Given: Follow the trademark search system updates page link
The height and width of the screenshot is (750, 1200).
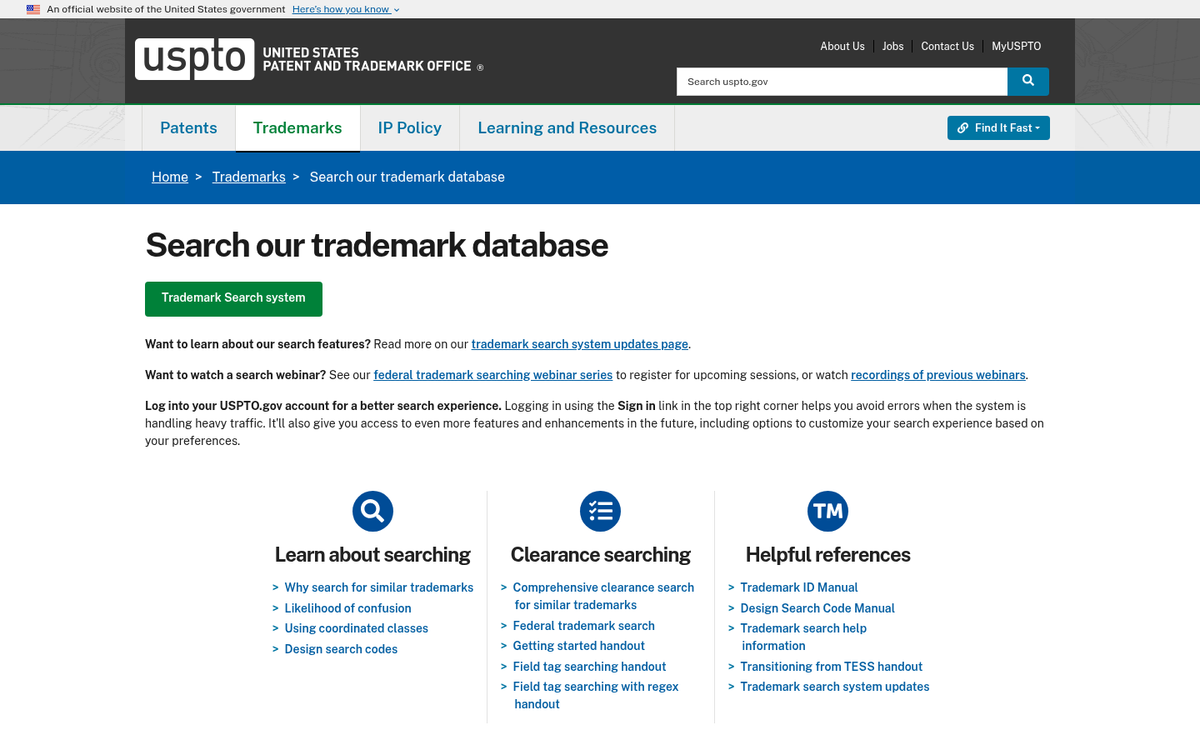Looking at the screenshot, I should (579, 344).
